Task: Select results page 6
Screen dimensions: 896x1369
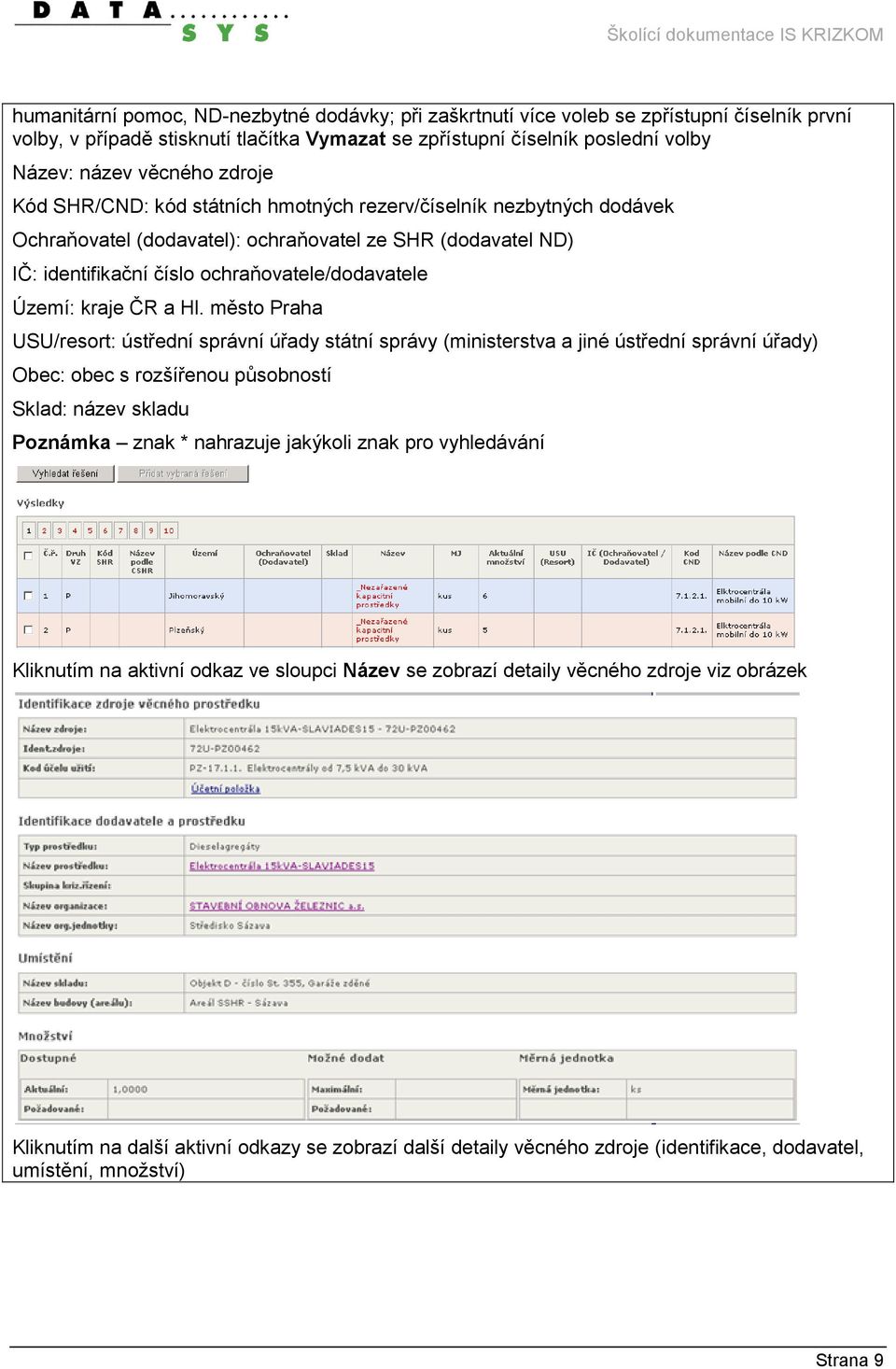Action: point(105,530)
